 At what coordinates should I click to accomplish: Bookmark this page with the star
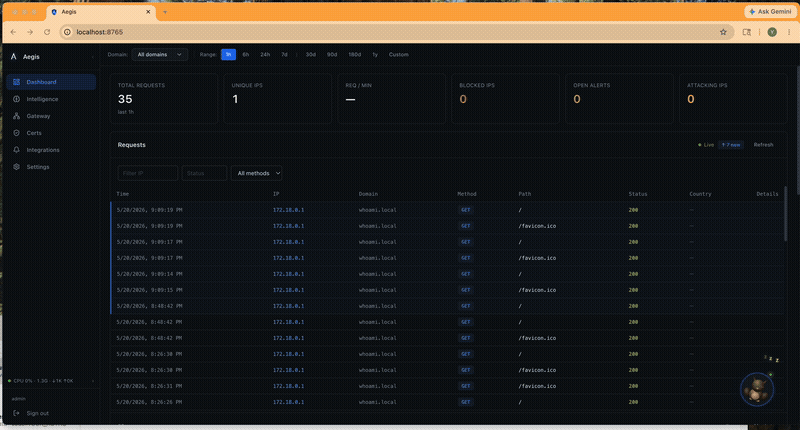(723, 32)
